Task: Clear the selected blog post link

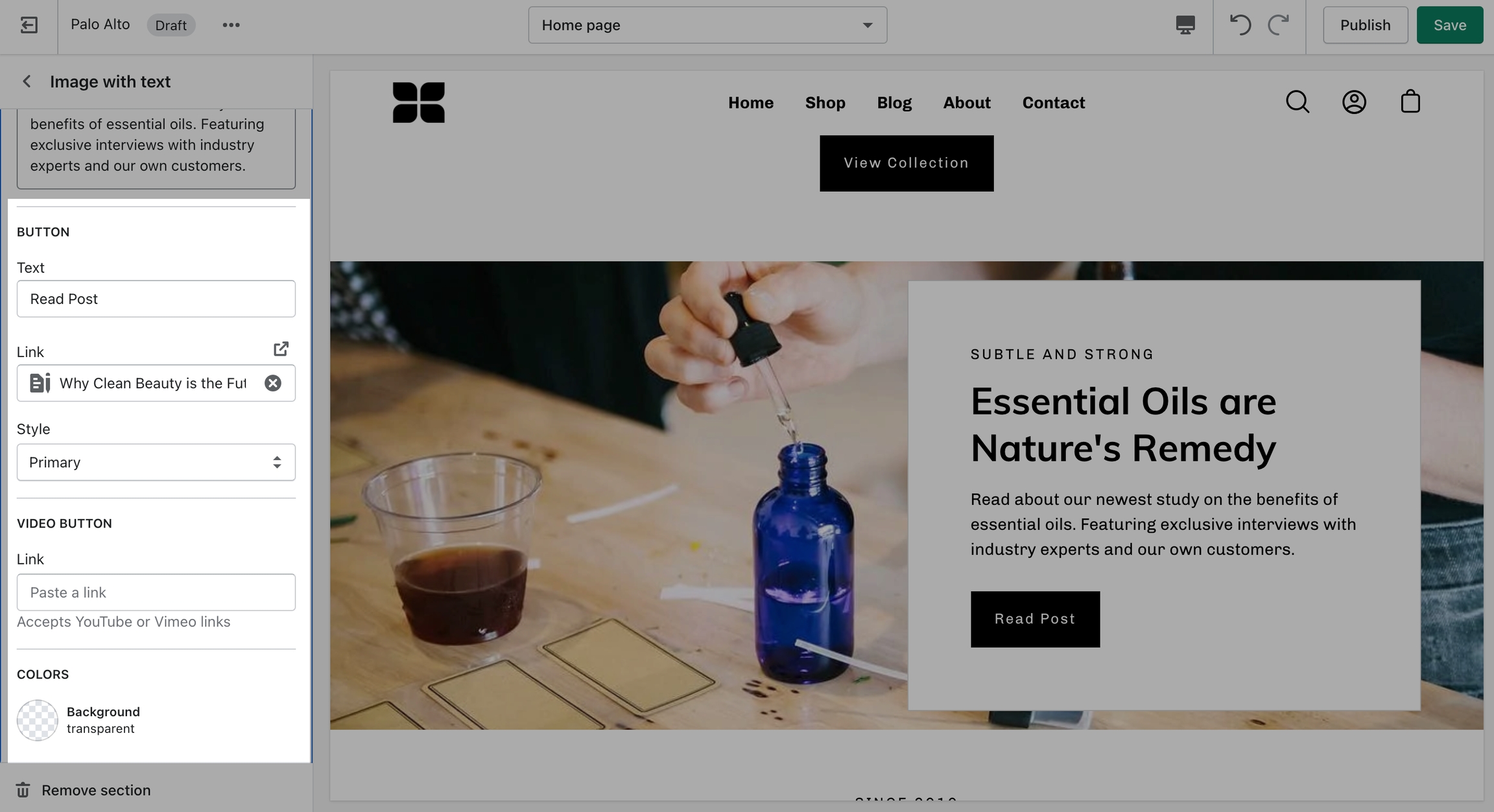Action: (273, 383)
